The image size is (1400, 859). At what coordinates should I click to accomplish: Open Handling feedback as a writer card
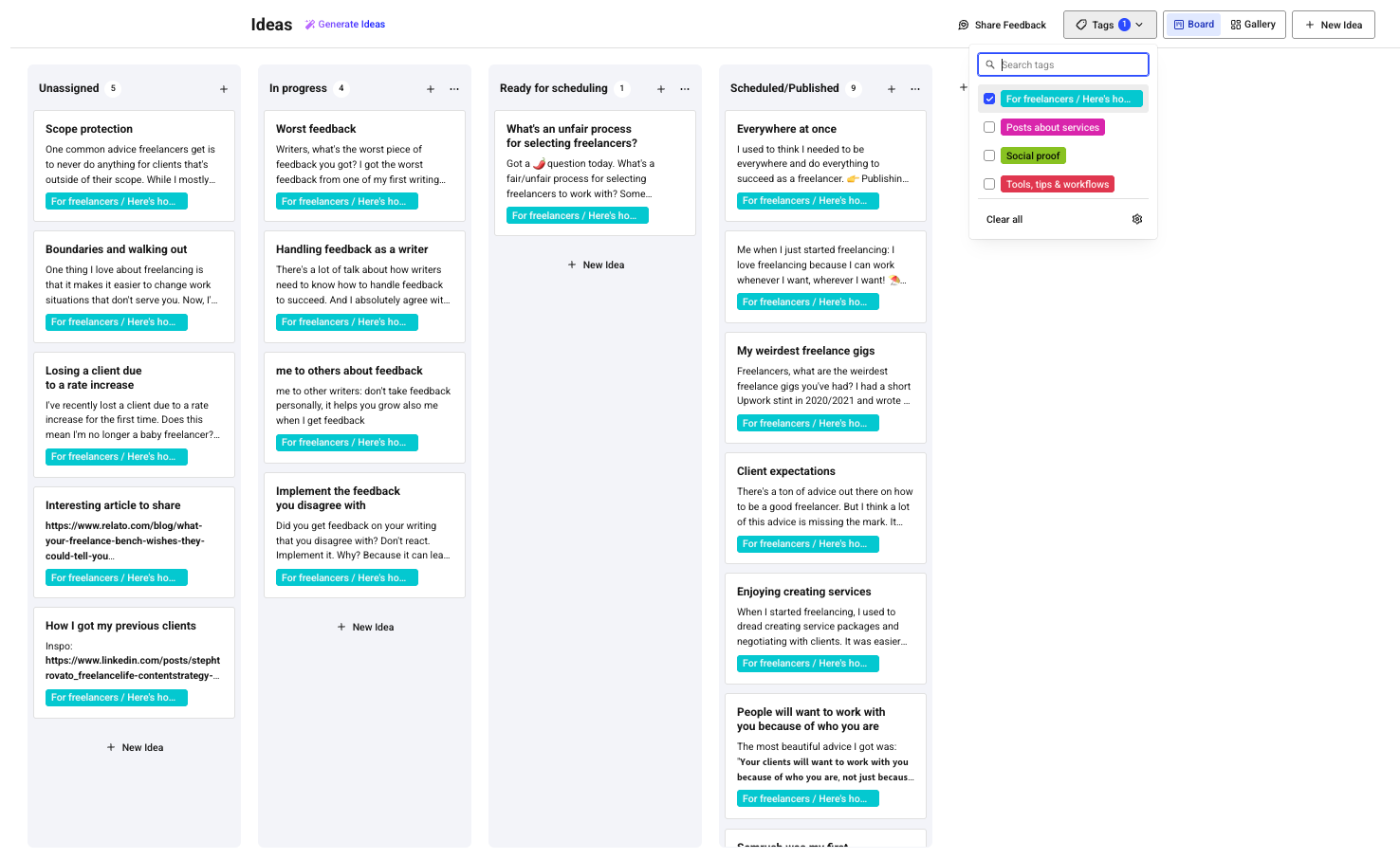click(x=364, y=286)
